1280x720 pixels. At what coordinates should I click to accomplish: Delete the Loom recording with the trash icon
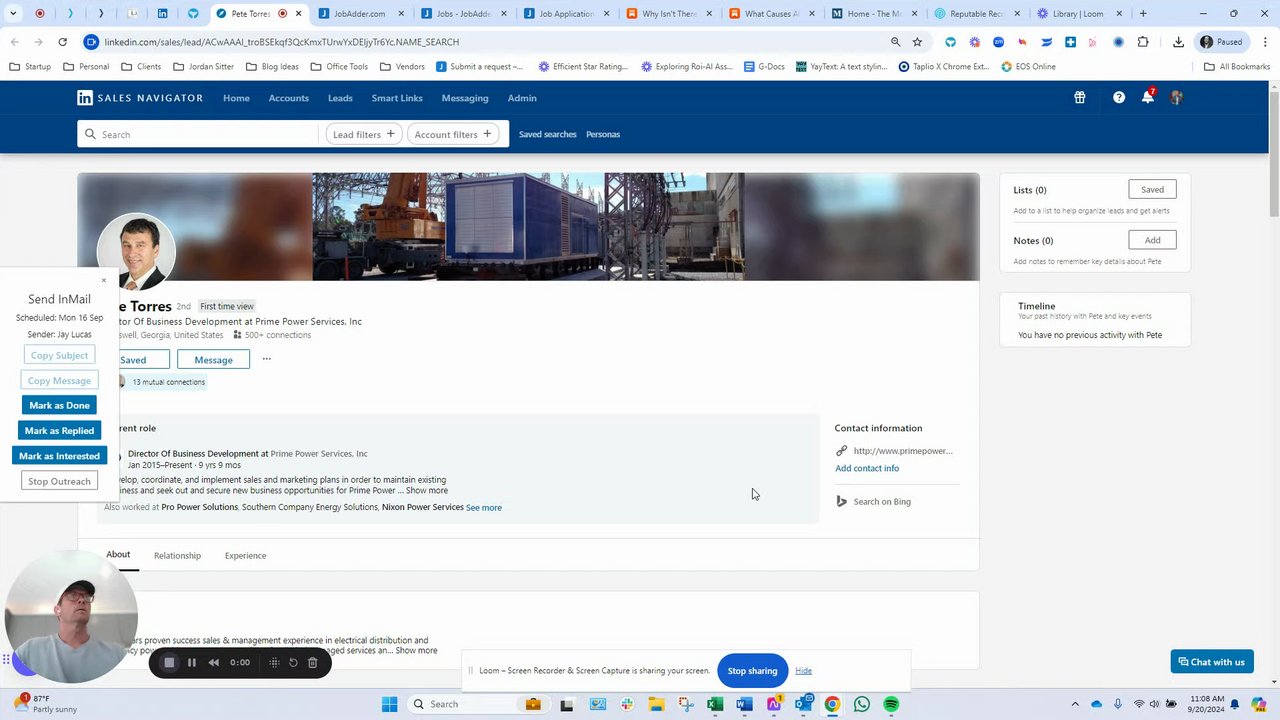click(312, 662)
